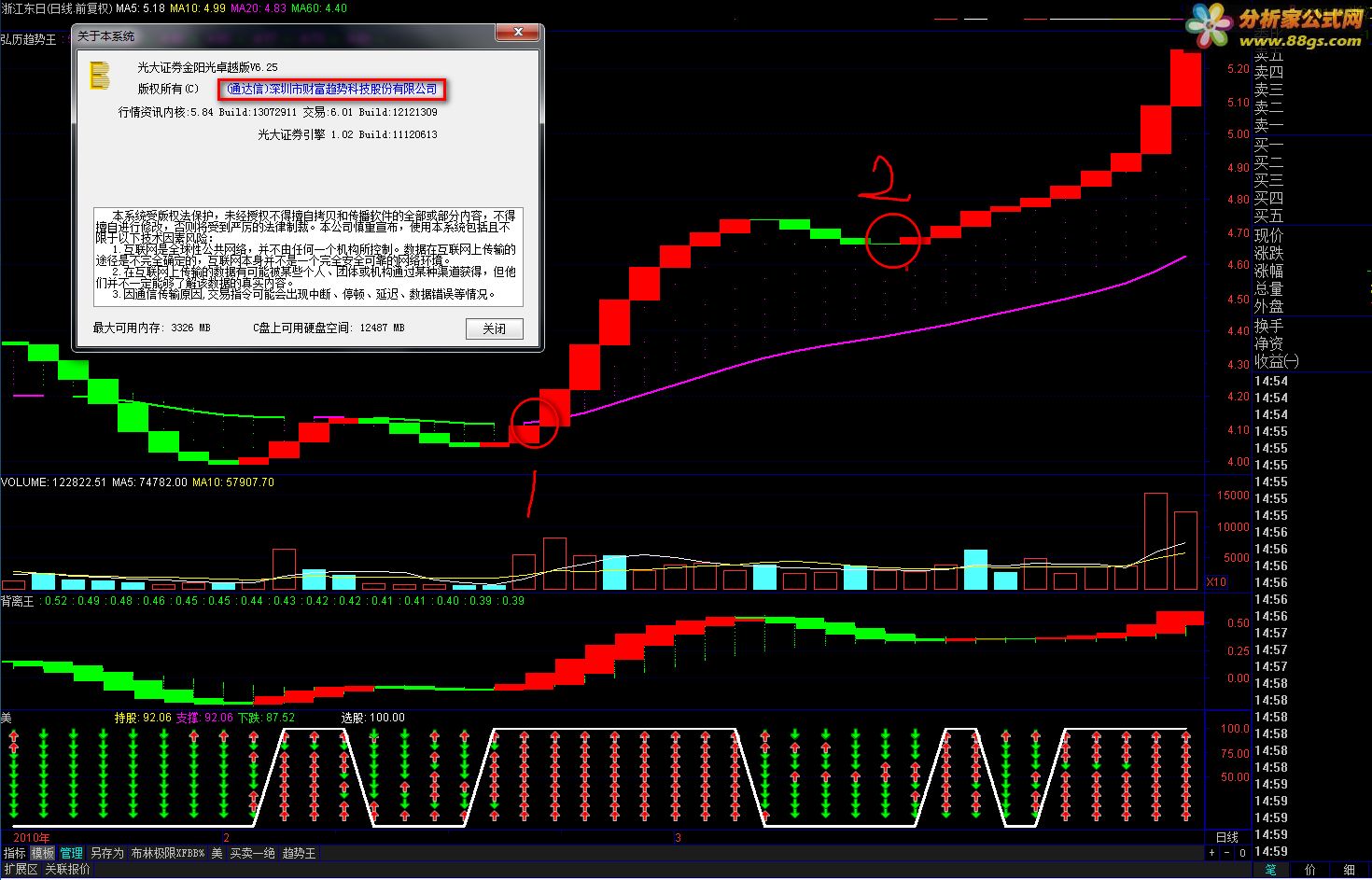Switch to the 模板 tab

click(x=43, y=853)
